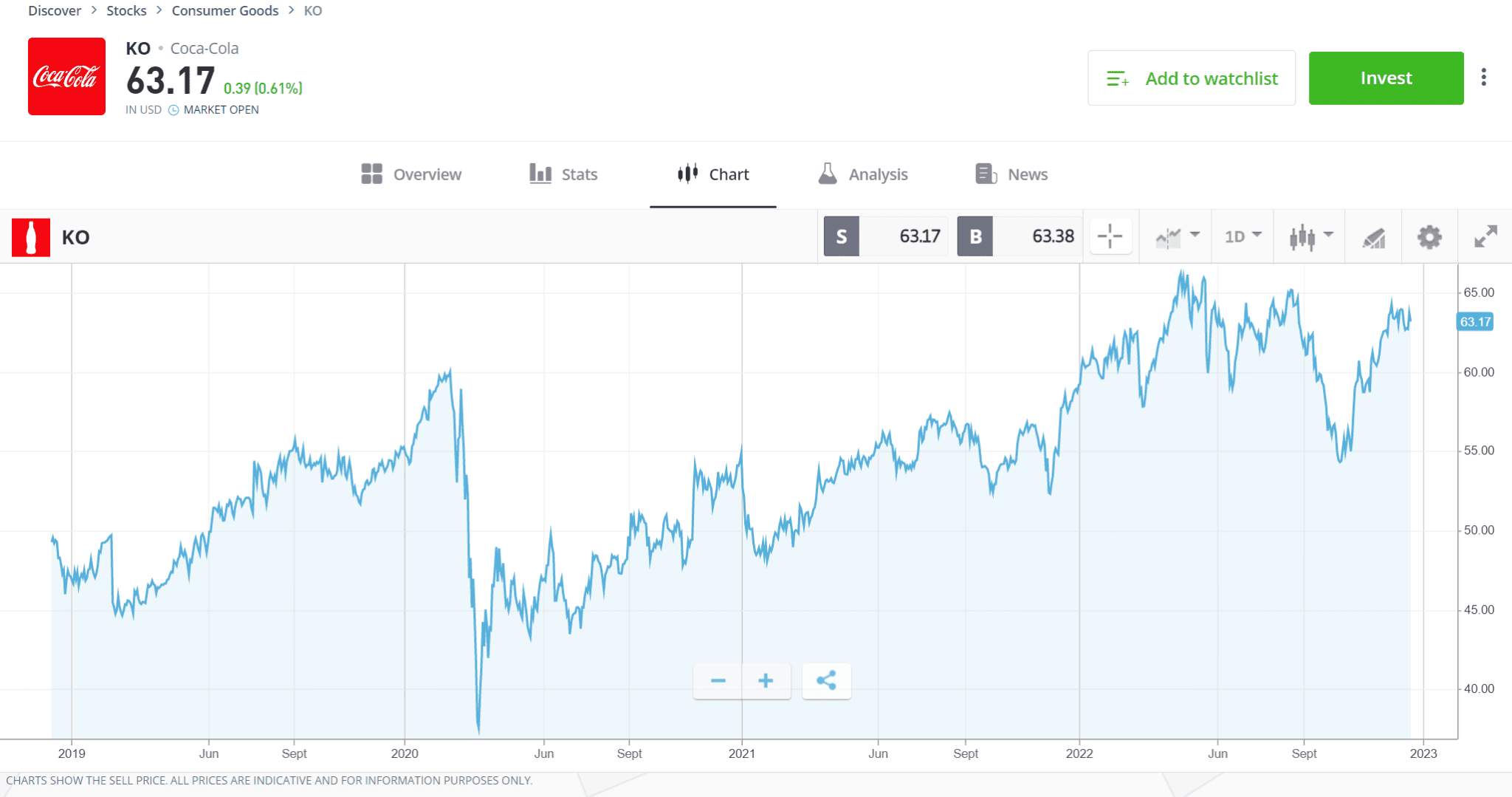Open chart settings gear
The height and width of the screenshot is (797, 1512).
coord(1429,236)
